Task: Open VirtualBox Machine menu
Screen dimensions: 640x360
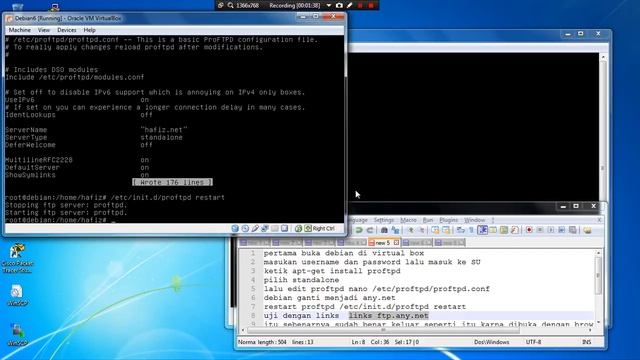Action: 20,30
